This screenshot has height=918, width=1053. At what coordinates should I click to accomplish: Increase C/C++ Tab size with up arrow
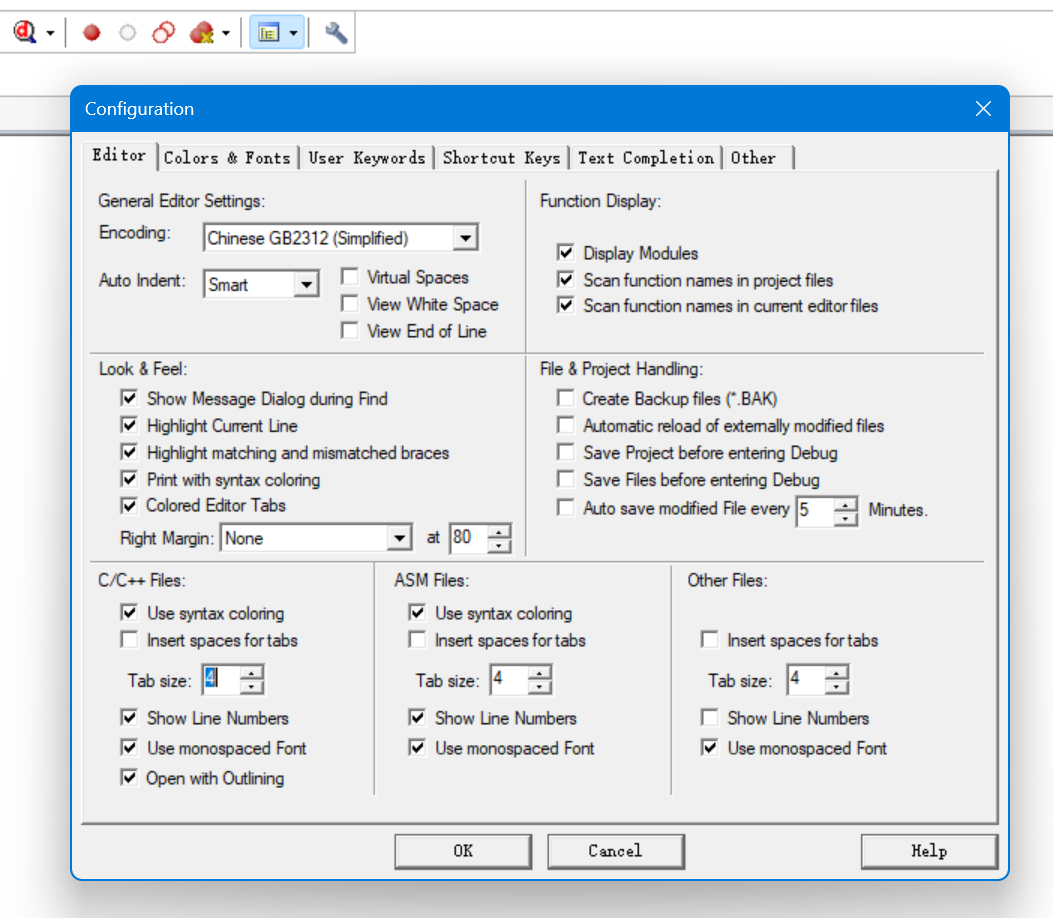pos(252,673)
